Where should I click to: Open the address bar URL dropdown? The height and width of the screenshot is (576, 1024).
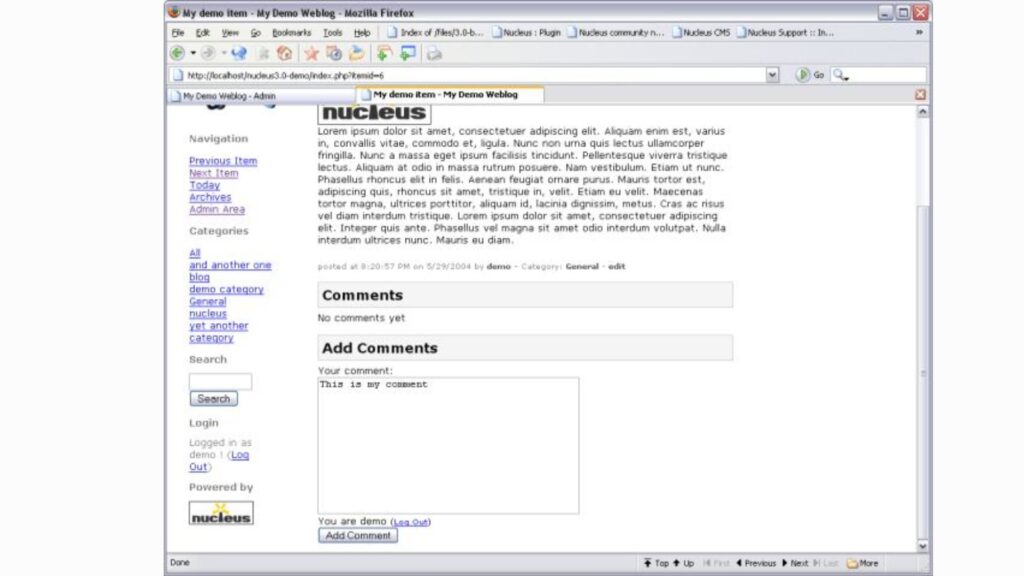(x=772, y=75)
